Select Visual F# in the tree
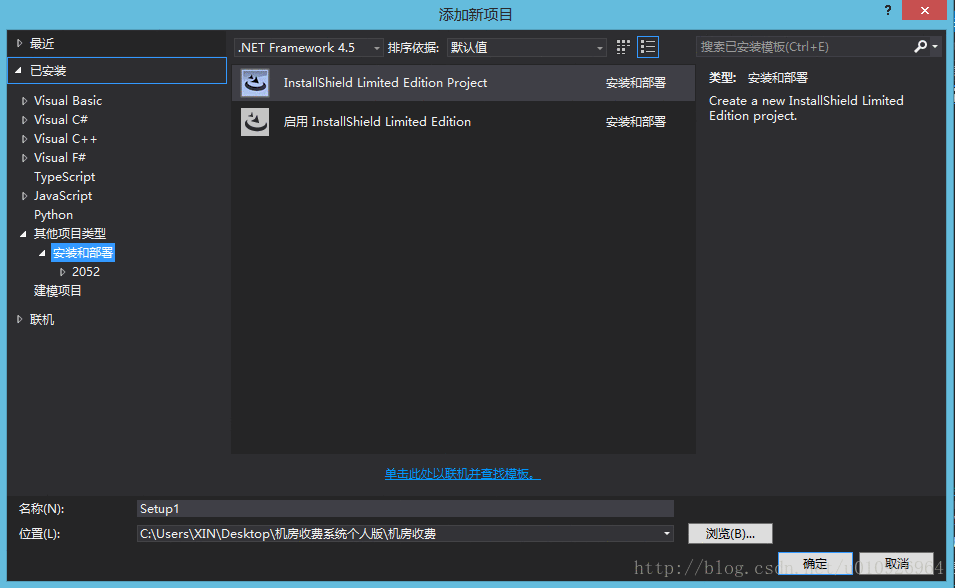 tap(60, 158)
